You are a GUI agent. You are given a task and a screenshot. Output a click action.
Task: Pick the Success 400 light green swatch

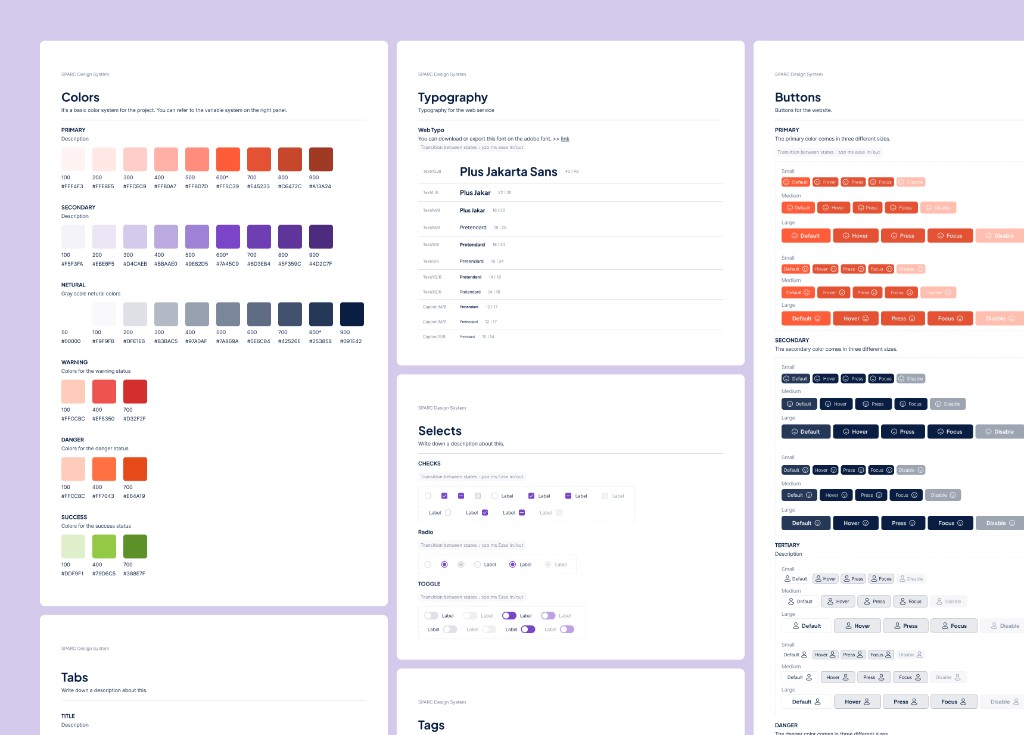coord(104,546)
